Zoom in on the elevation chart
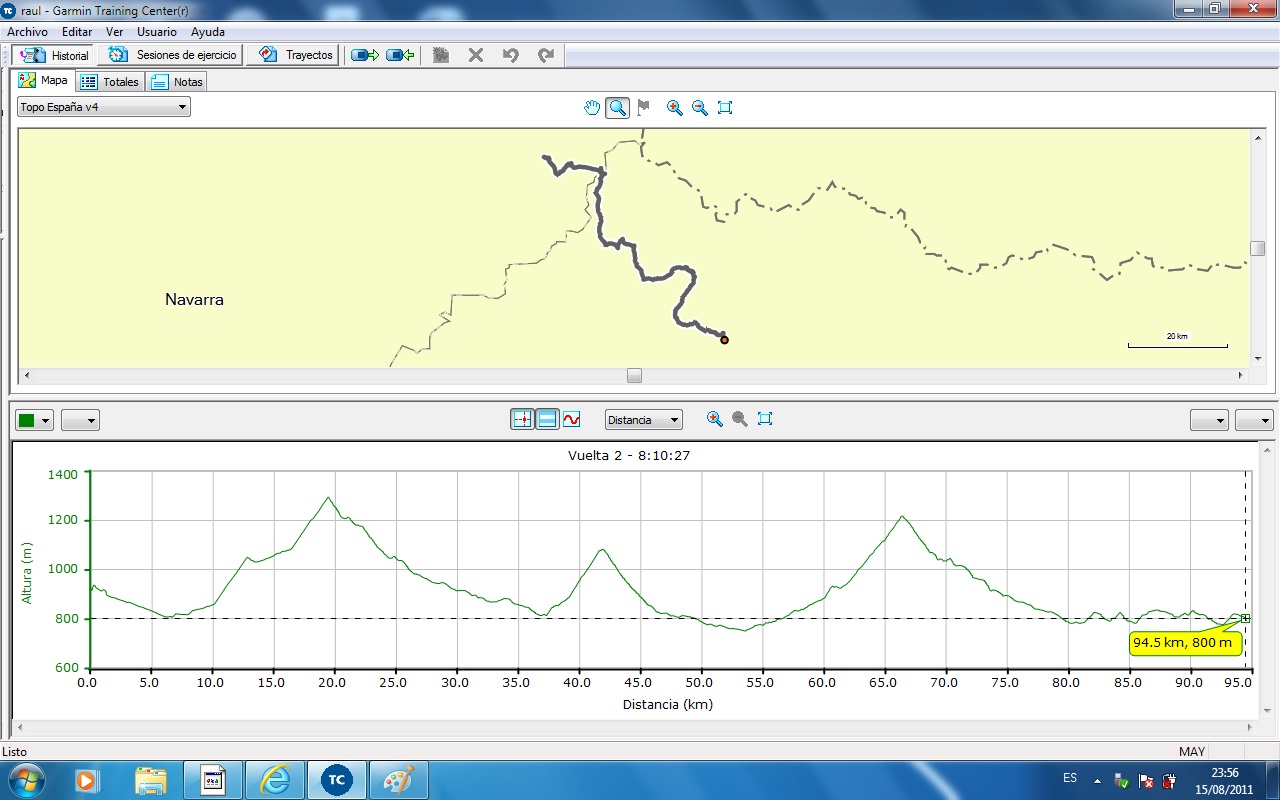The height and width of the screenshot is (800, 1280). pos(715,419)
